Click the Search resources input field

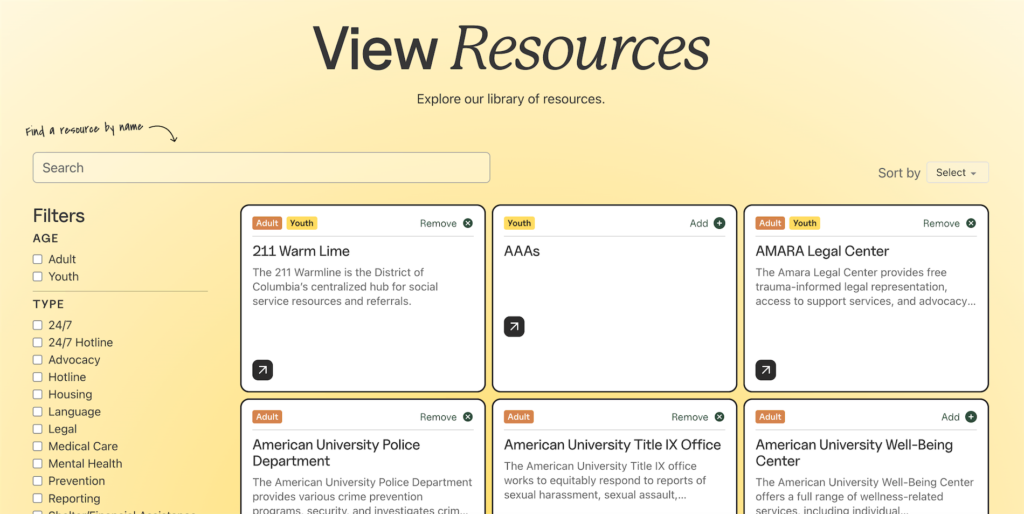tap(261, 168)
